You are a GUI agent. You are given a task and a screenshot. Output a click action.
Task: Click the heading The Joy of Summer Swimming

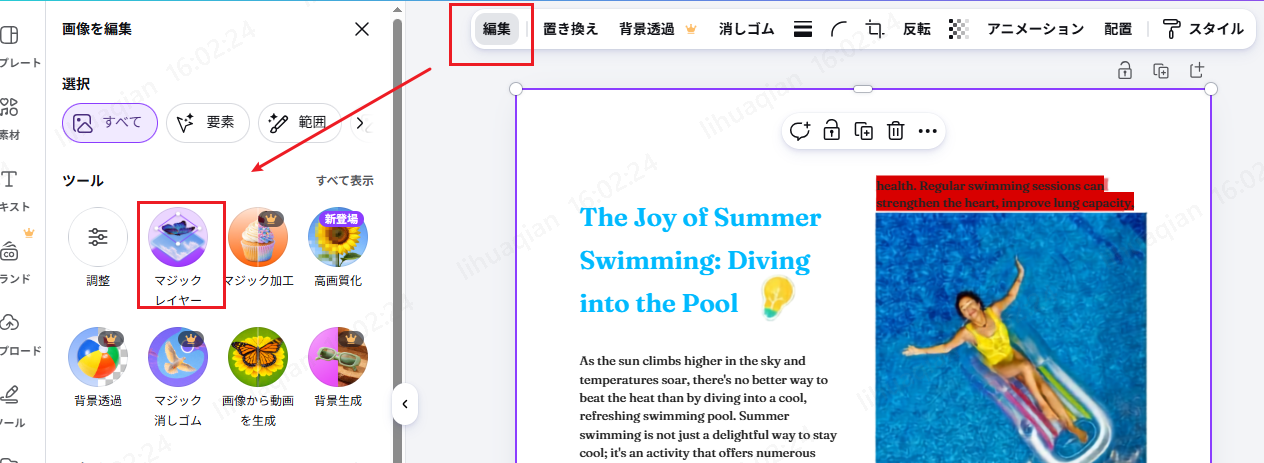pyautogui.click(x=700, y=260)
